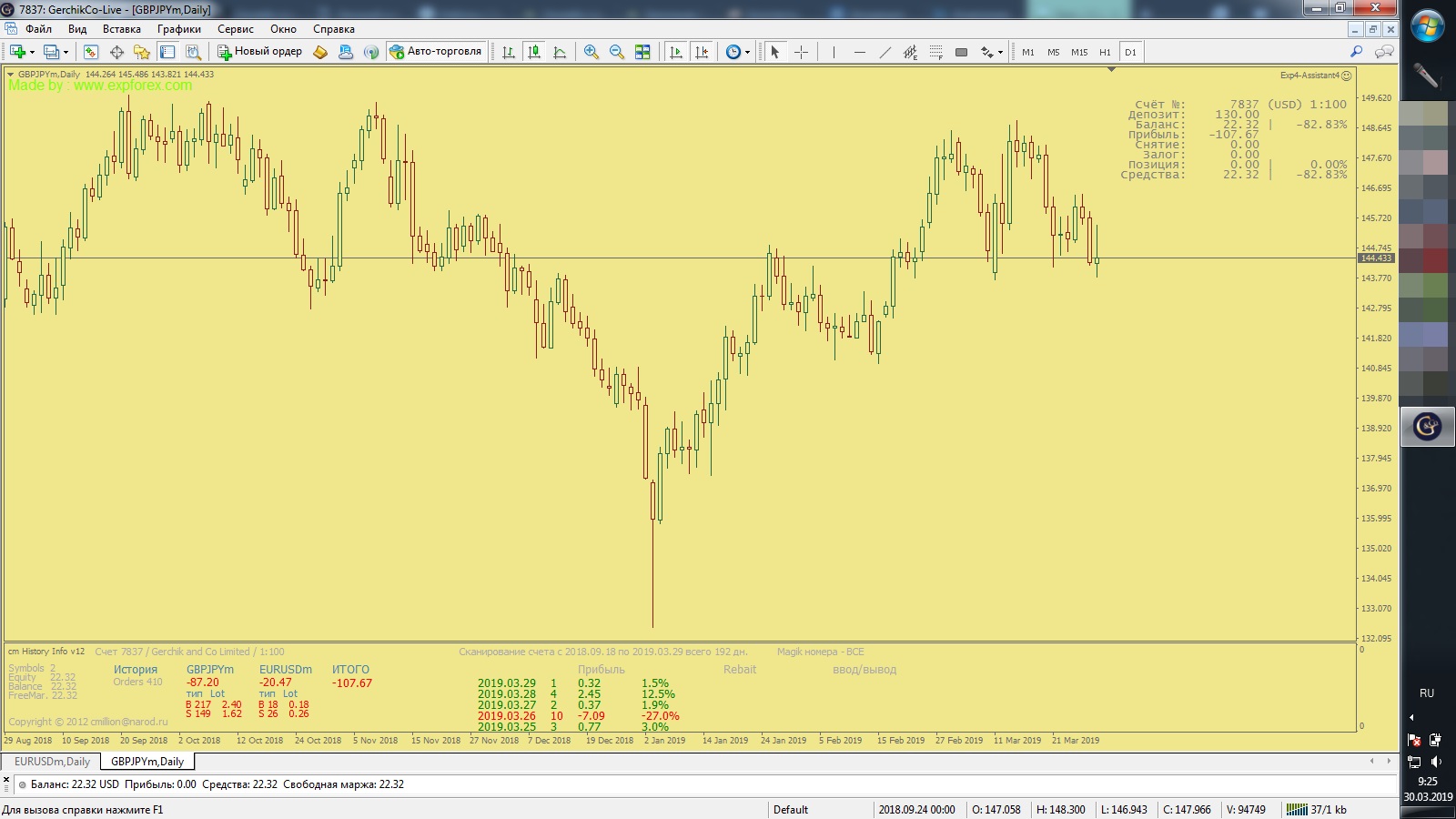This screenshot has width=1456, height=819.
Task: Switch timeframe to M1
Action: click(1028, 52)
